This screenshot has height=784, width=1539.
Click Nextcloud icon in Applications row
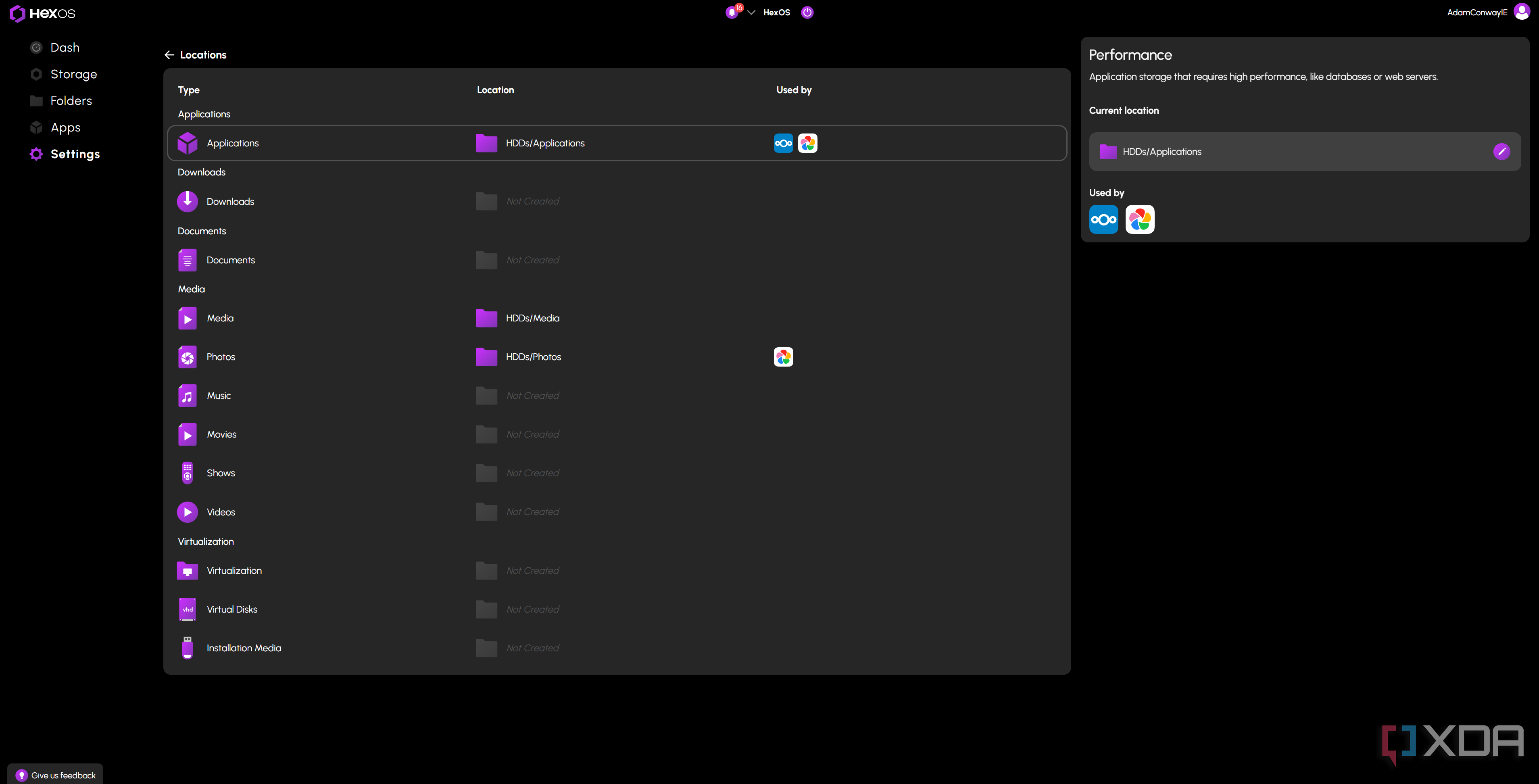tap(783, 144)
